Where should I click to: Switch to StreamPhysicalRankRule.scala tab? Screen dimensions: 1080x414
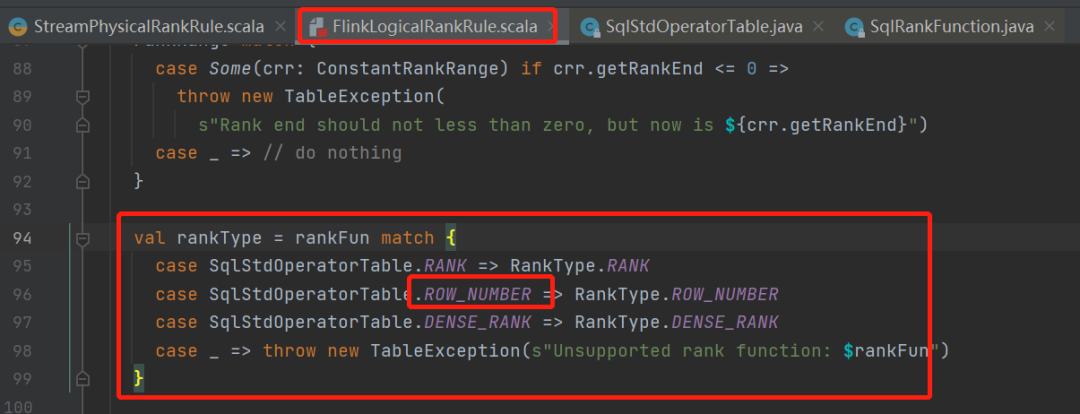point(149,27)
